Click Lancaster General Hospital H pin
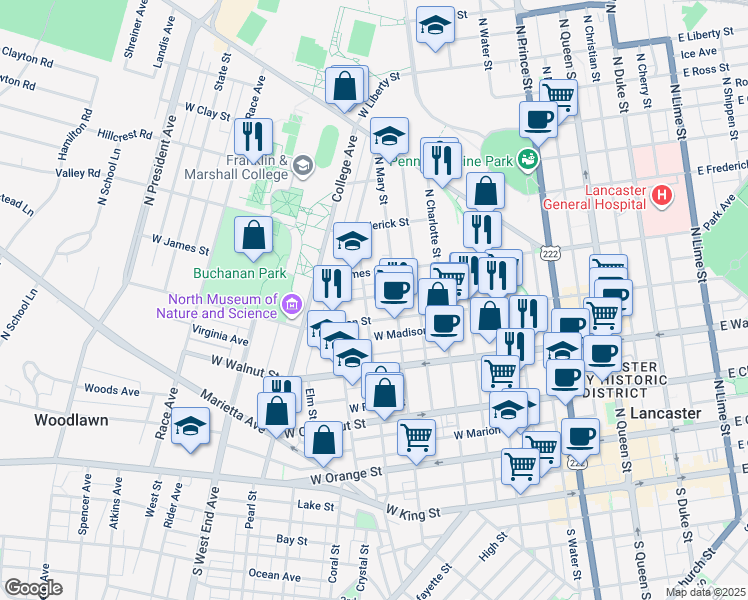This screenshot has width=748, height=600. pyautogui.click(x=662, y=196)
